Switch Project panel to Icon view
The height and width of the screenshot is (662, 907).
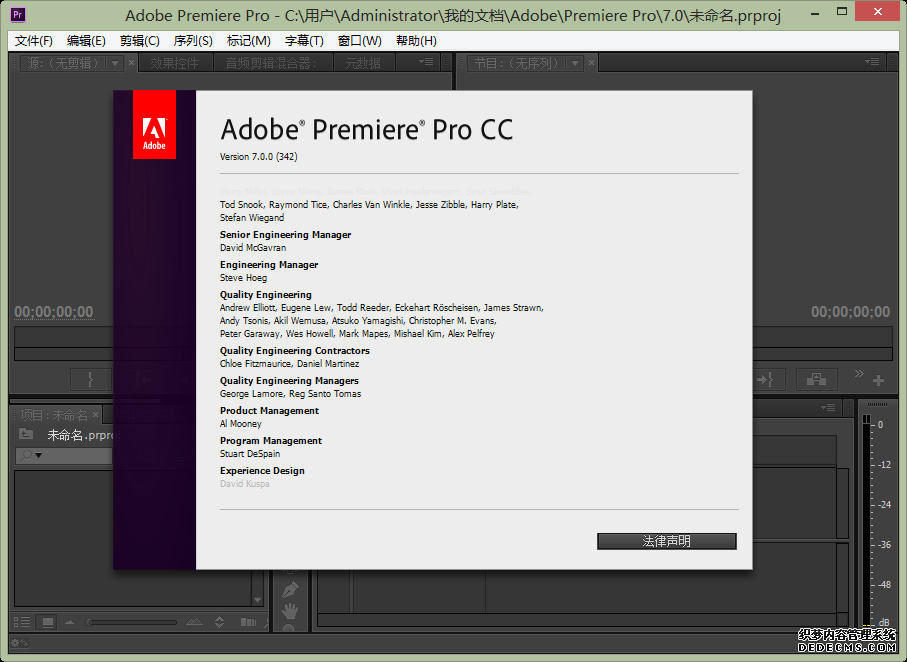coord(47,622)
